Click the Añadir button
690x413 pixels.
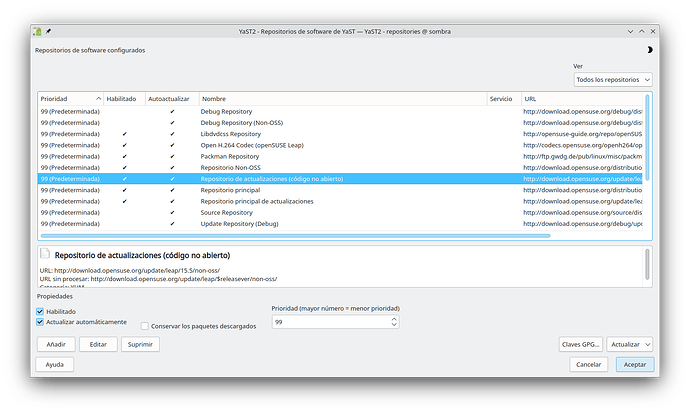click(56, 344)
